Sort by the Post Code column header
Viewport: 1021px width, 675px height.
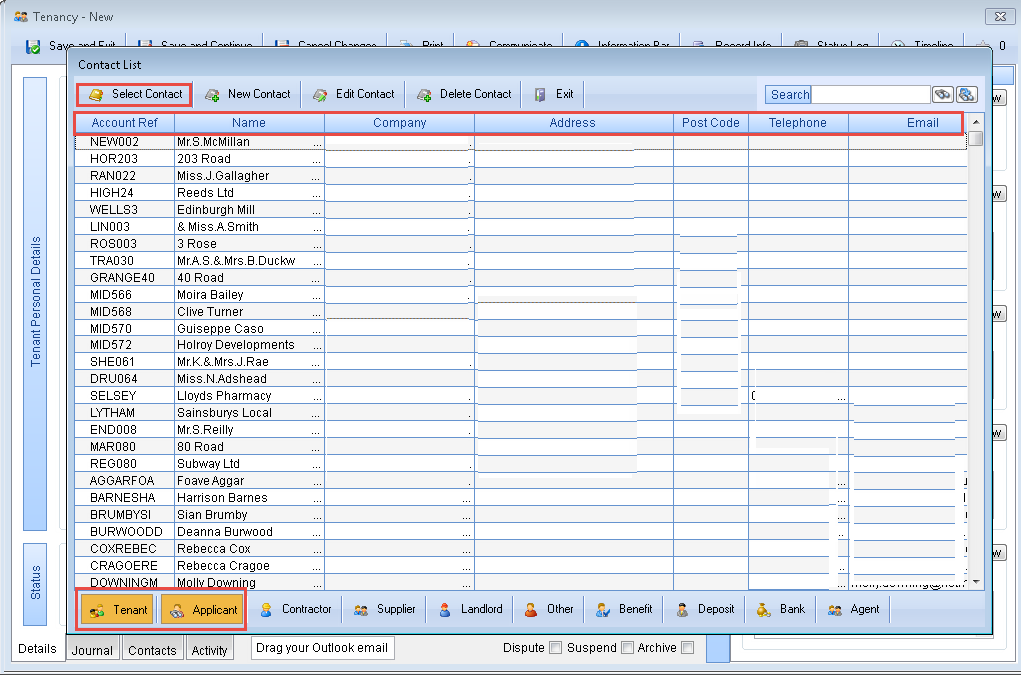pyautogui.click(x=710, y=123)
